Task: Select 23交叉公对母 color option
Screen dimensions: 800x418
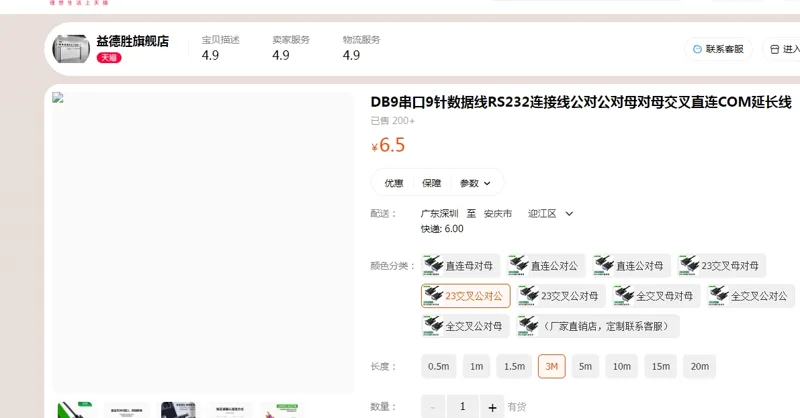Action: point(561,296)
